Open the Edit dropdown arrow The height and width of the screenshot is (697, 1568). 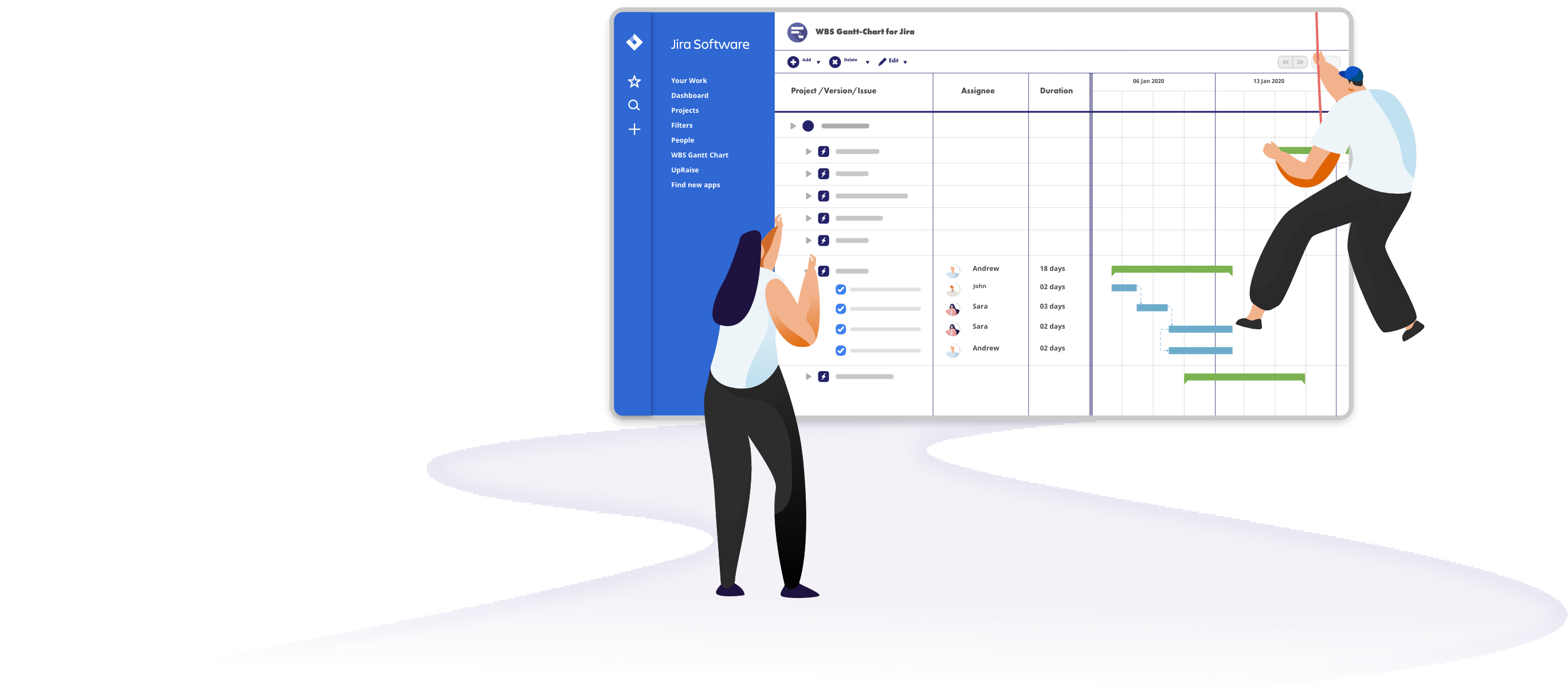coord(905,62)
